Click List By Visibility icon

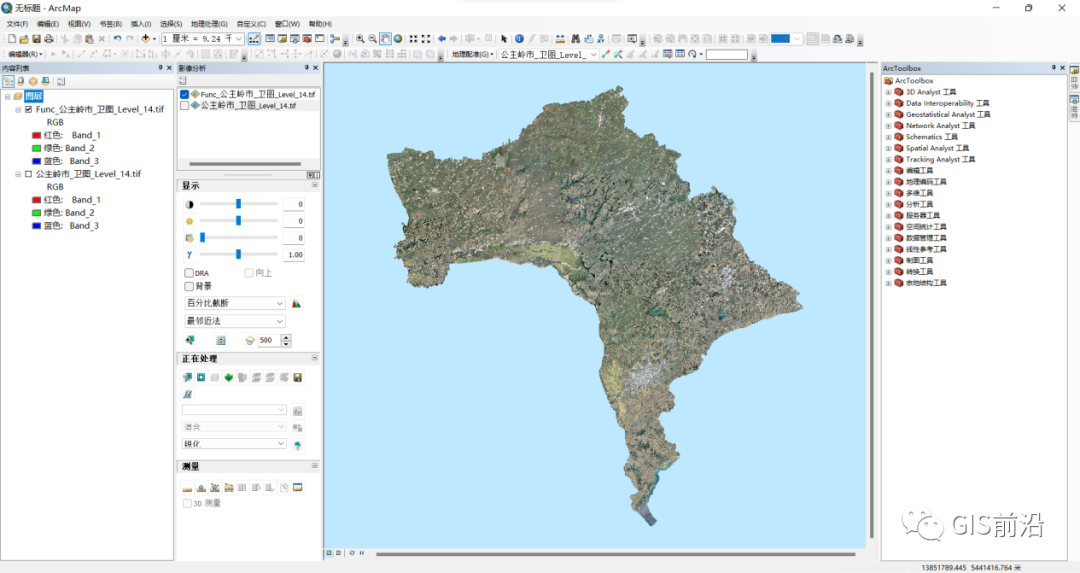pos(33,81)
